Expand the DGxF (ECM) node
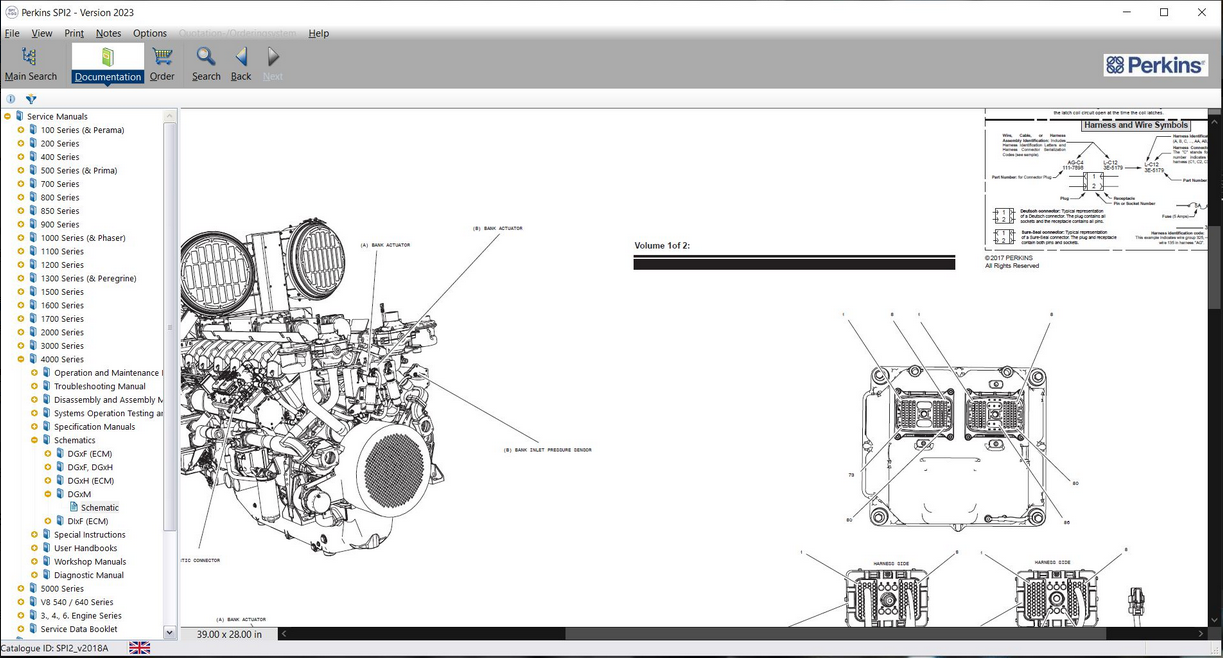The width and height of the screenshot is (1223, 658). (47, 454)
